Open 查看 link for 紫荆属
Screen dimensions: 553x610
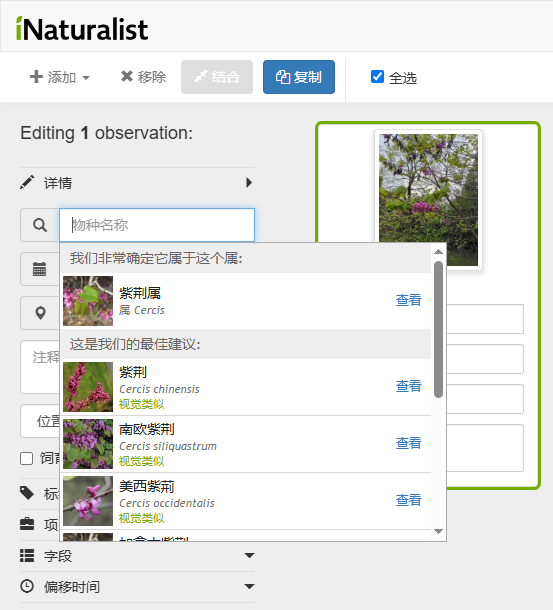tap(408, 300)
